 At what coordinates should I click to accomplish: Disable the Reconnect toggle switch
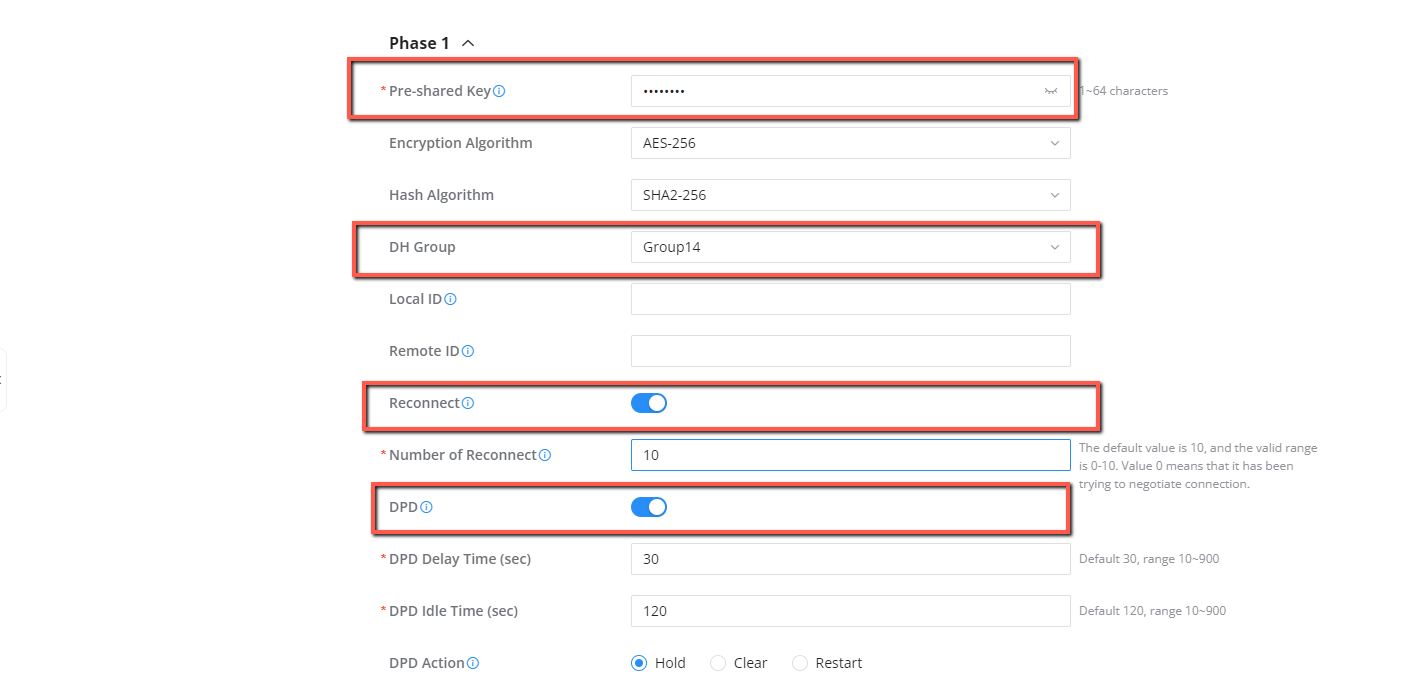pos(649,403)
